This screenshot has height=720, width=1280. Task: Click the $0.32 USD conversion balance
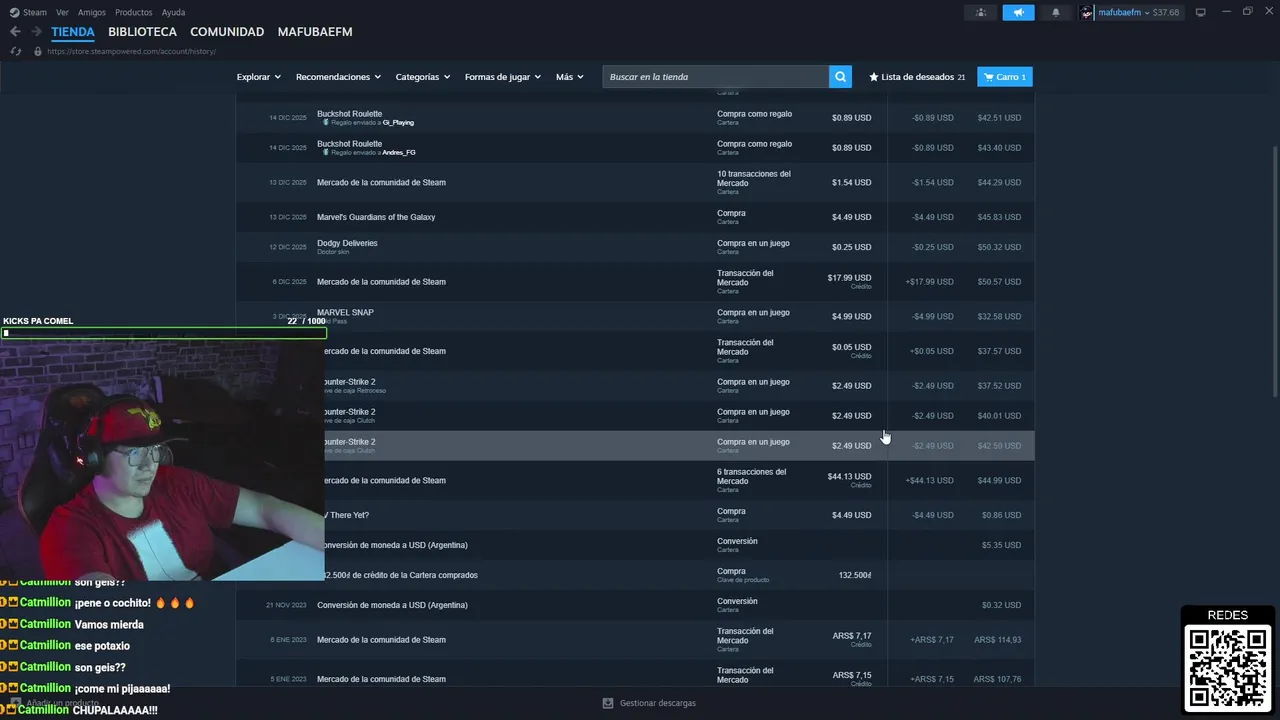[1001, 605]
